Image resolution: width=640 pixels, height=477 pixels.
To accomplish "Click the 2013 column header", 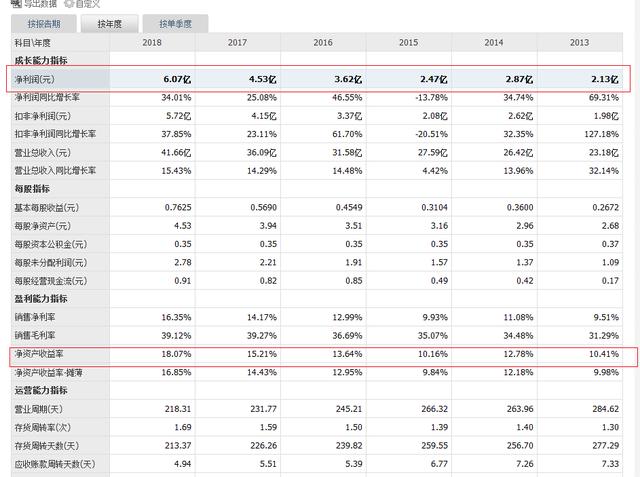I will coord(580,42).
